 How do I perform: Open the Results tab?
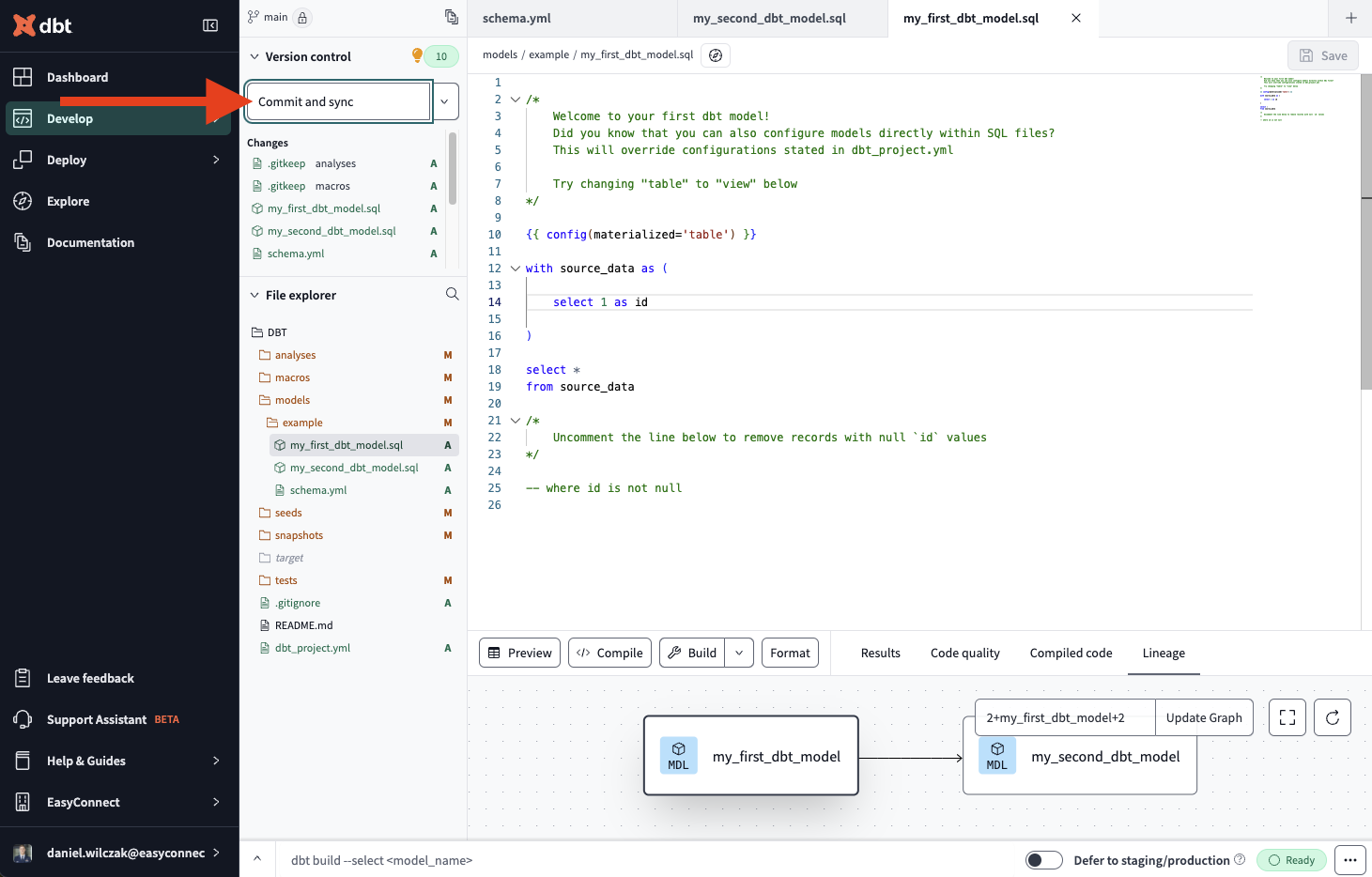[x=881, y=653]
